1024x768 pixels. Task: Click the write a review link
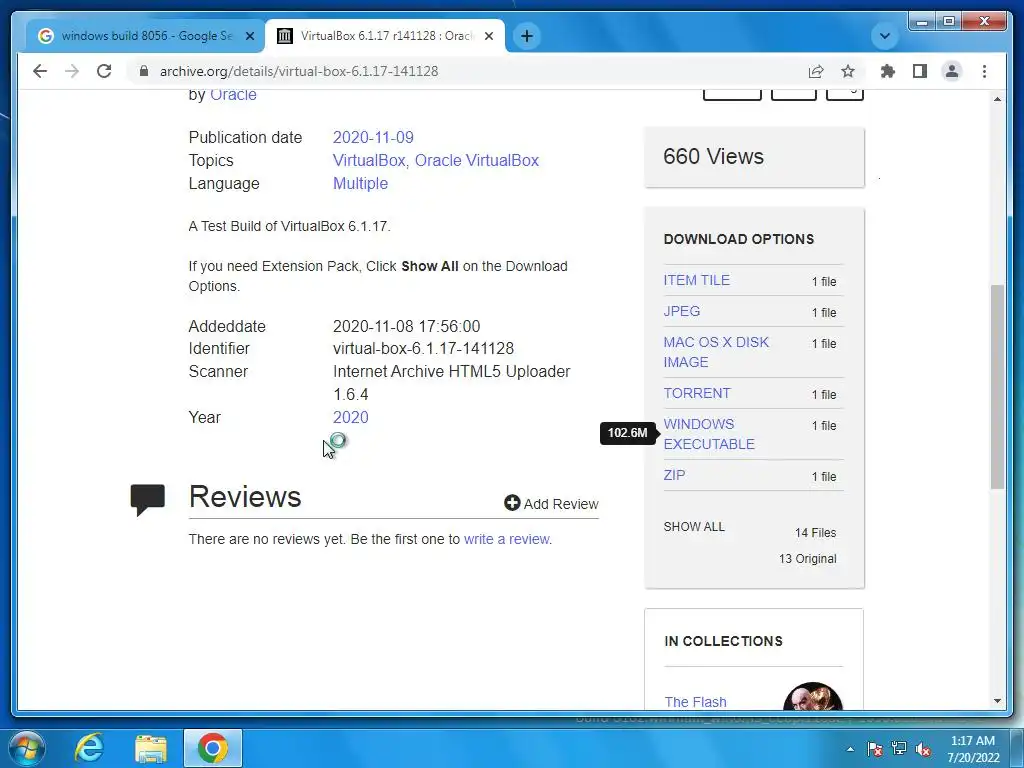click(507, 539)
